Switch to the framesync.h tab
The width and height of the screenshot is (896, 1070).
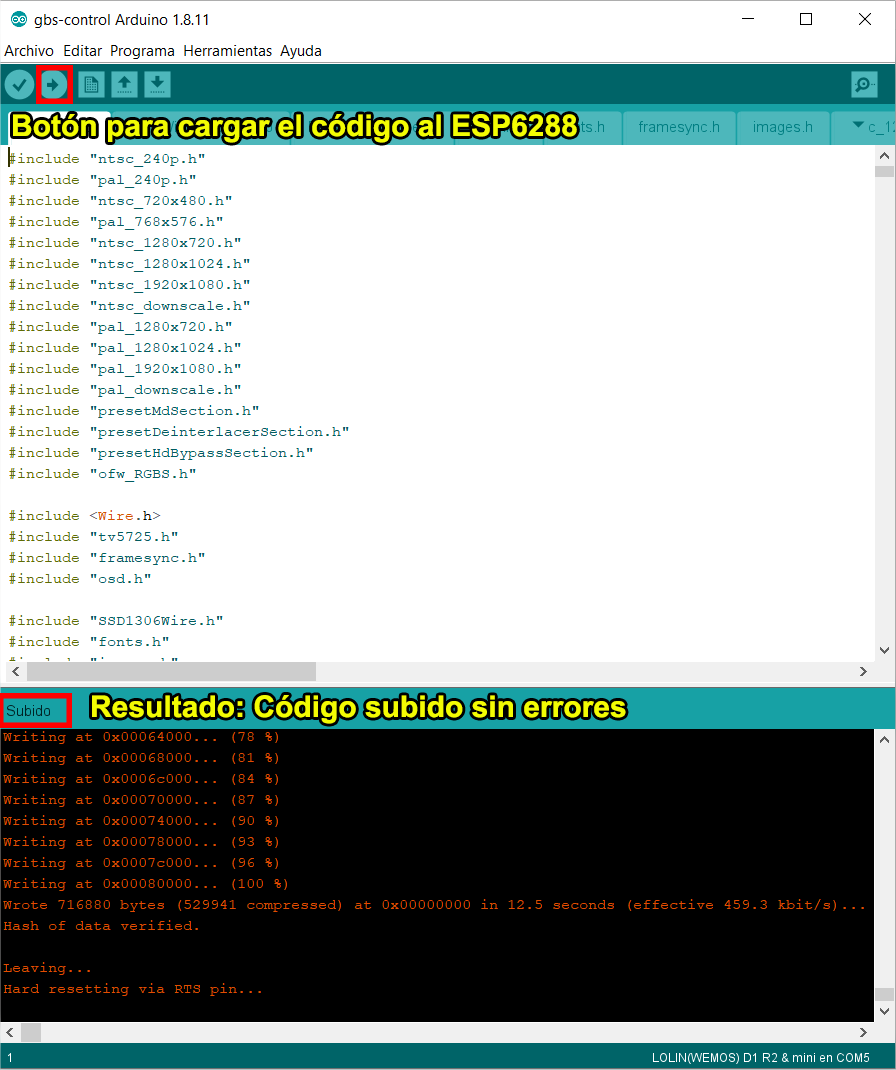[x=679, y=127]
